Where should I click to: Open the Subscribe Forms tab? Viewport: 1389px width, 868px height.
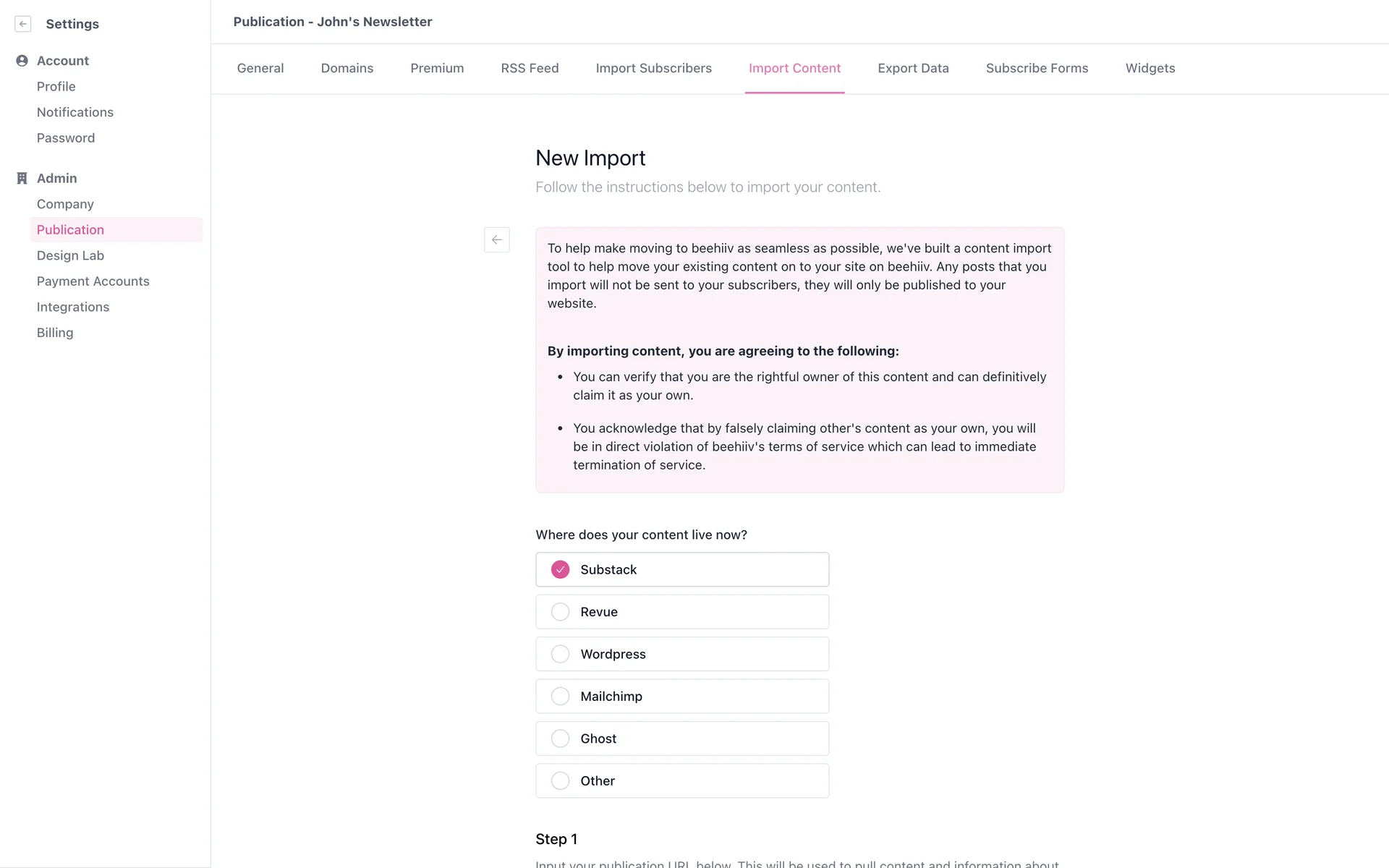(x=1037, y=68)
